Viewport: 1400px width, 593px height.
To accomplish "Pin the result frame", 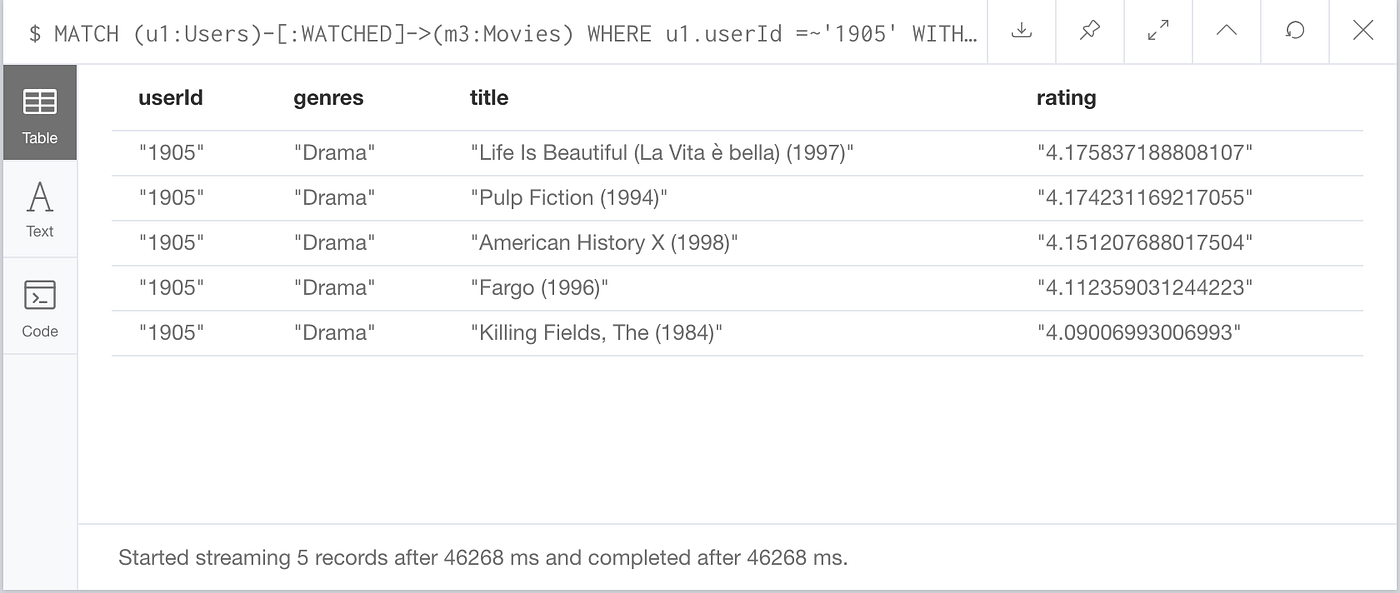I will 1089,31.
